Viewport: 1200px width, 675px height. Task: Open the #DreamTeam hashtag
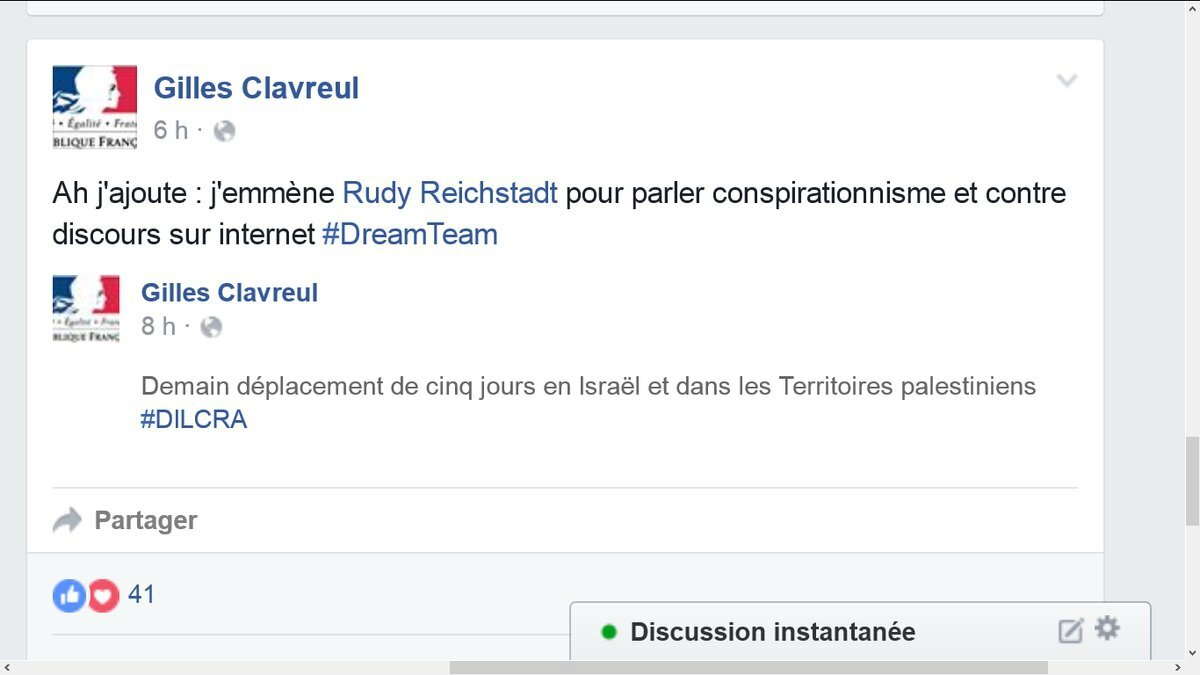(410, 234)
